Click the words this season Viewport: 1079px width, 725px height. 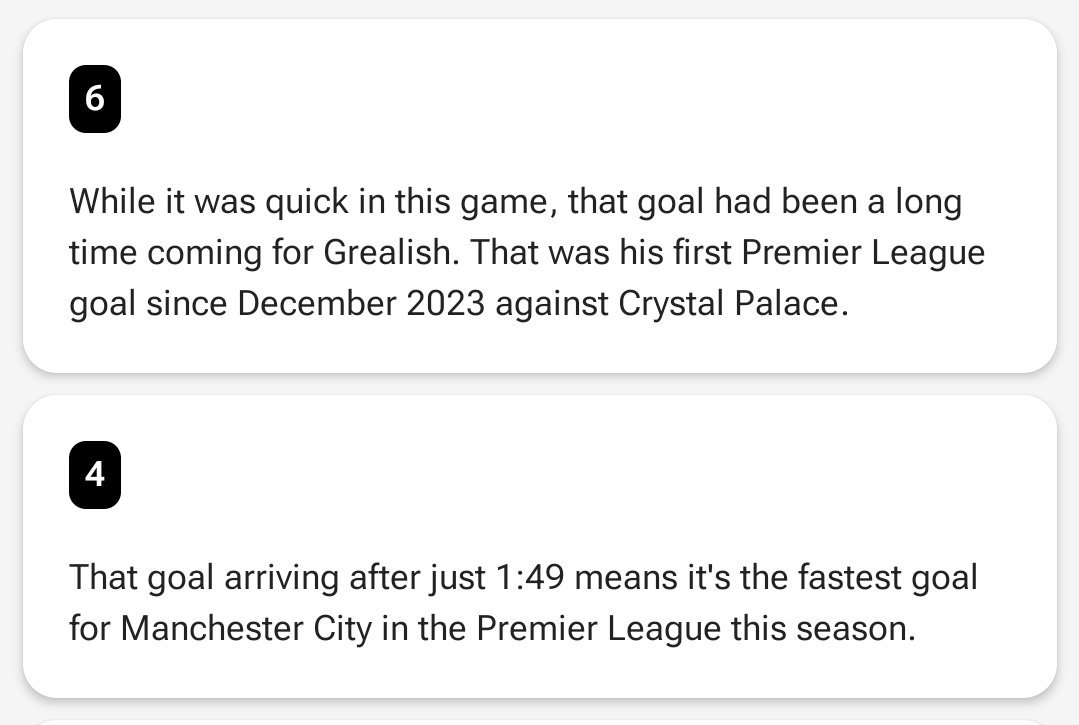(x=823, y=628)
